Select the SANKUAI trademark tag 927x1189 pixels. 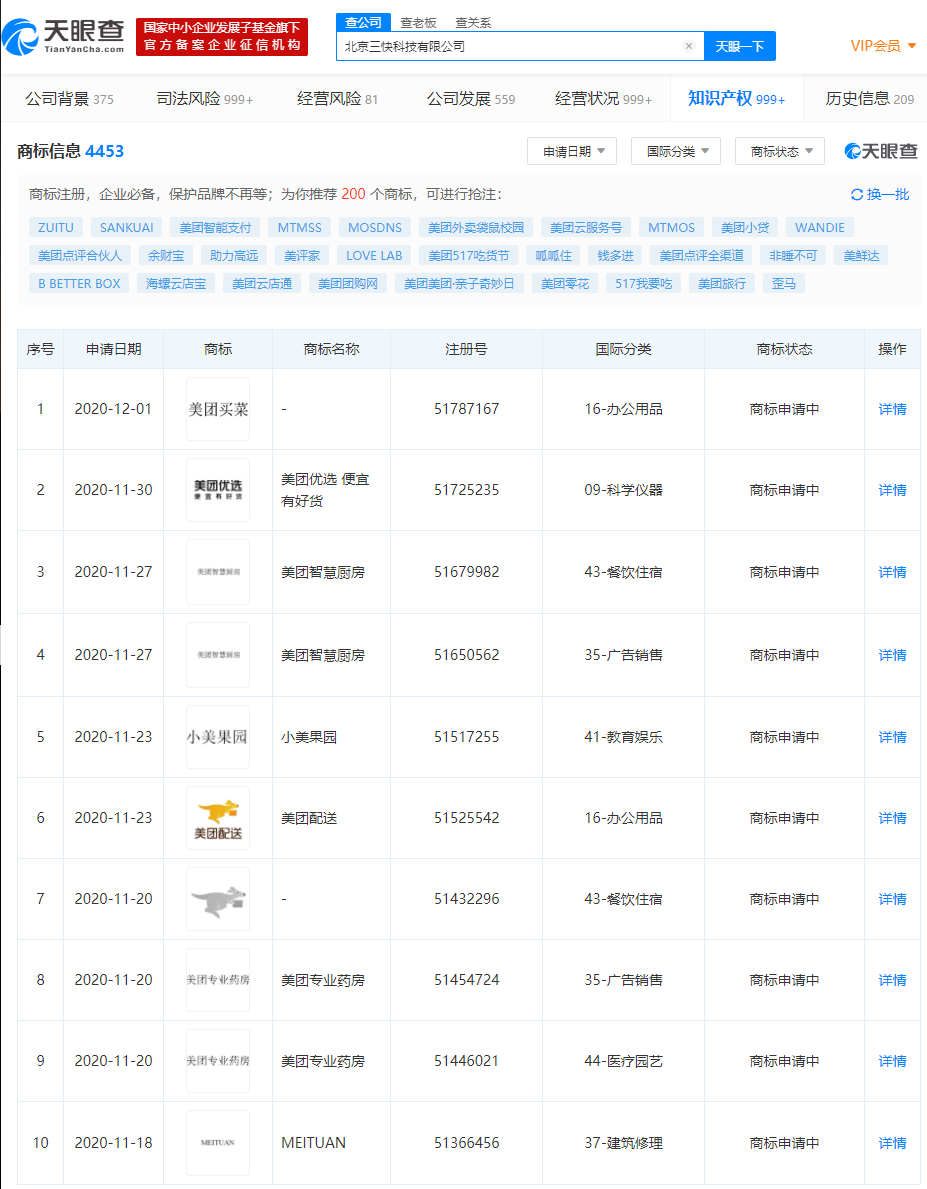pos(127,227)
